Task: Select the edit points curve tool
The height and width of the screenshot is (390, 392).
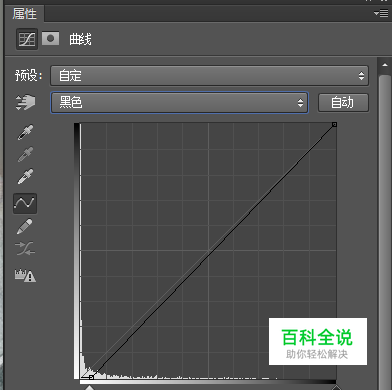Action: point(25,203)
